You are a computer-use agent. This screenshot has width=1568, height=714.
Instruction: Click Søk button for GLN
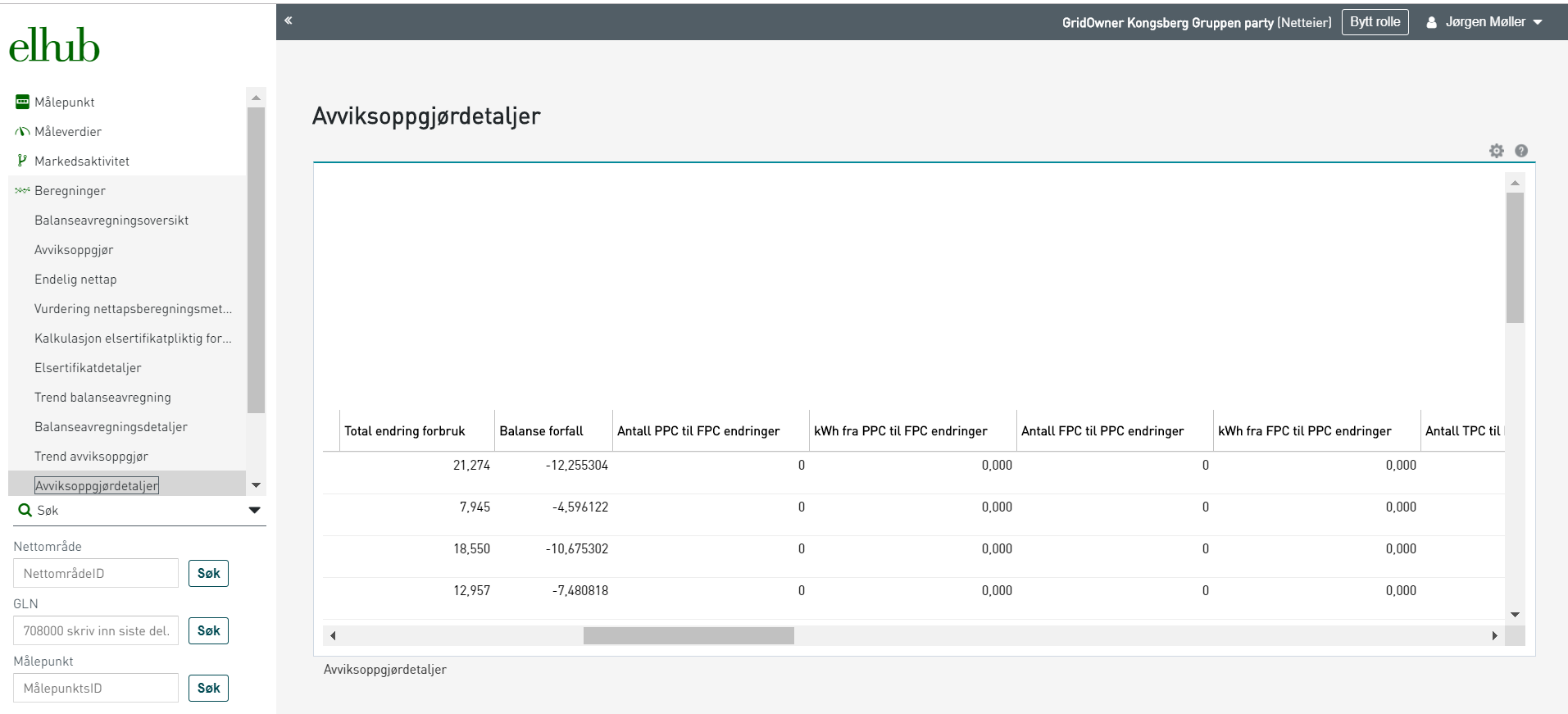coord(209,630)
